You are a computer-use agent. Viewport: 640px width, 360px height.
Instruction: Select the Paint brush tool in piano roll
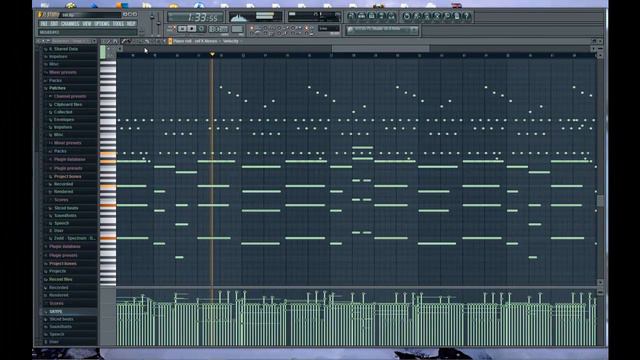click(x=128, y=41)
